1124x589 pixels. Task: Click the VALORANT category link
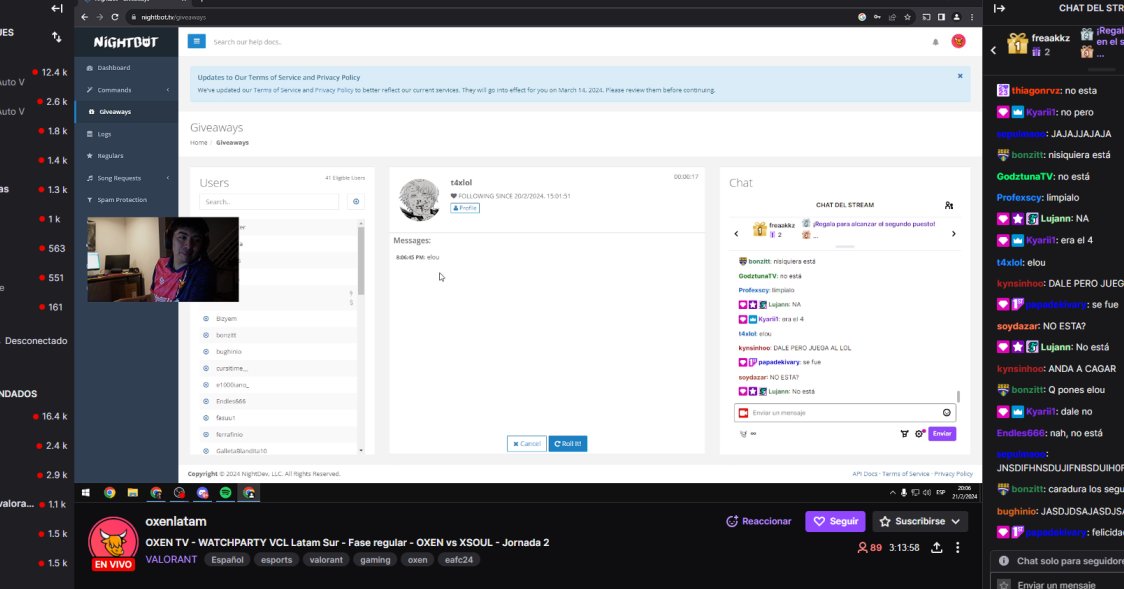pos(171,560)
